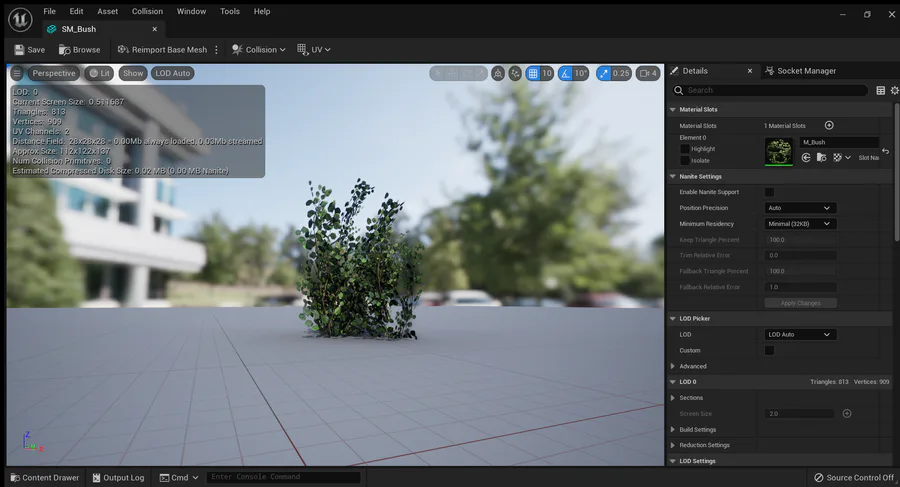The width and height of the screenshot is (900, 487).
Task: Reset material slot to default arrow
Action: [x=886, y=151]
